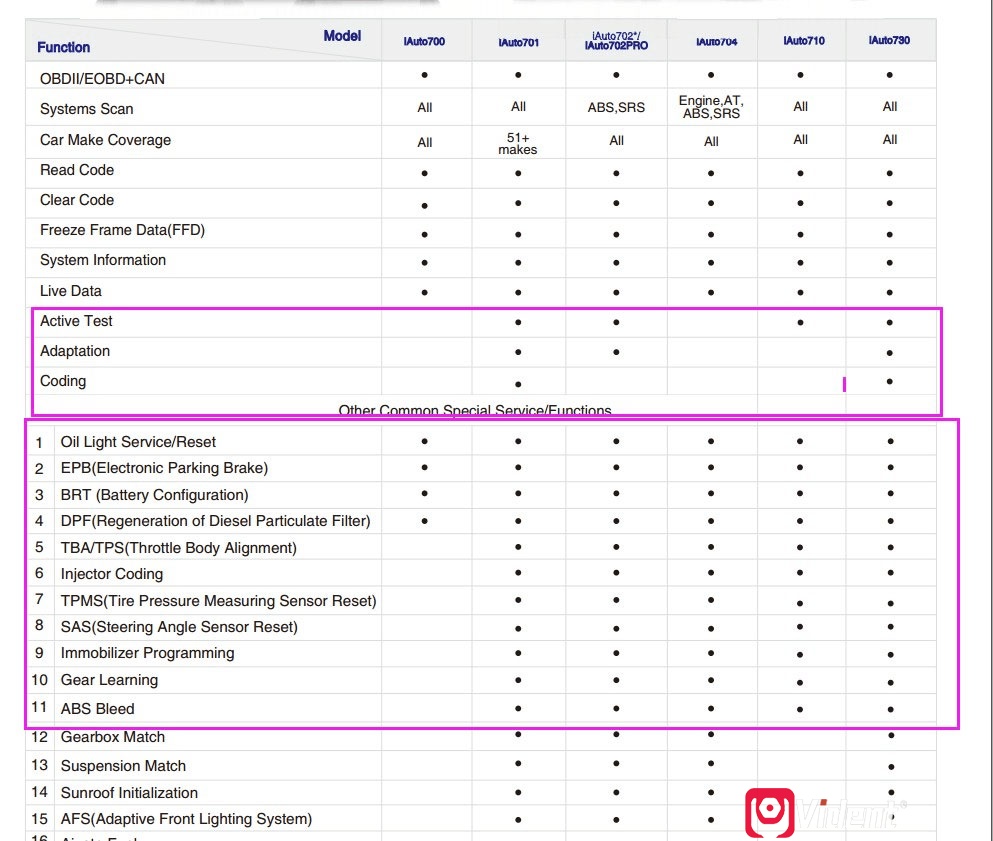Click the "Car Make Coverage" row label
993x841 pixels.
pos(105,140)
